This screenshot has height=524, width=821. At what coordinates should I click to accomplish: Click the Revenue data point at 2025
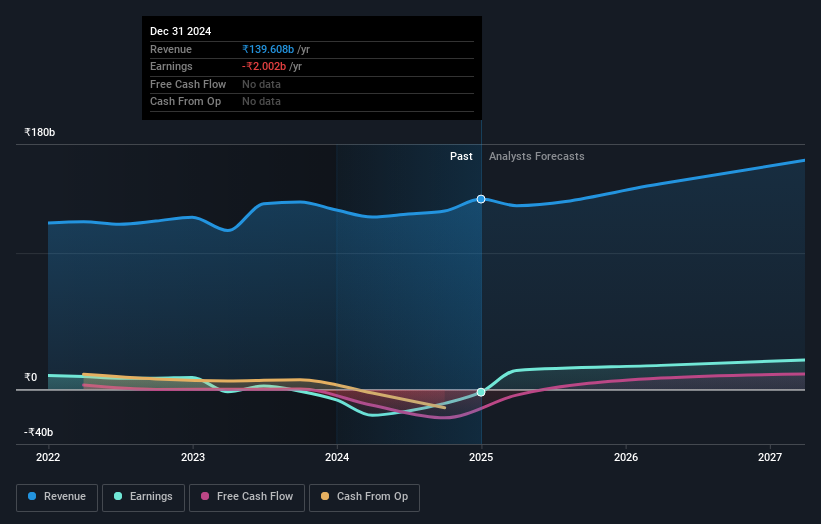tap(481, 199)
